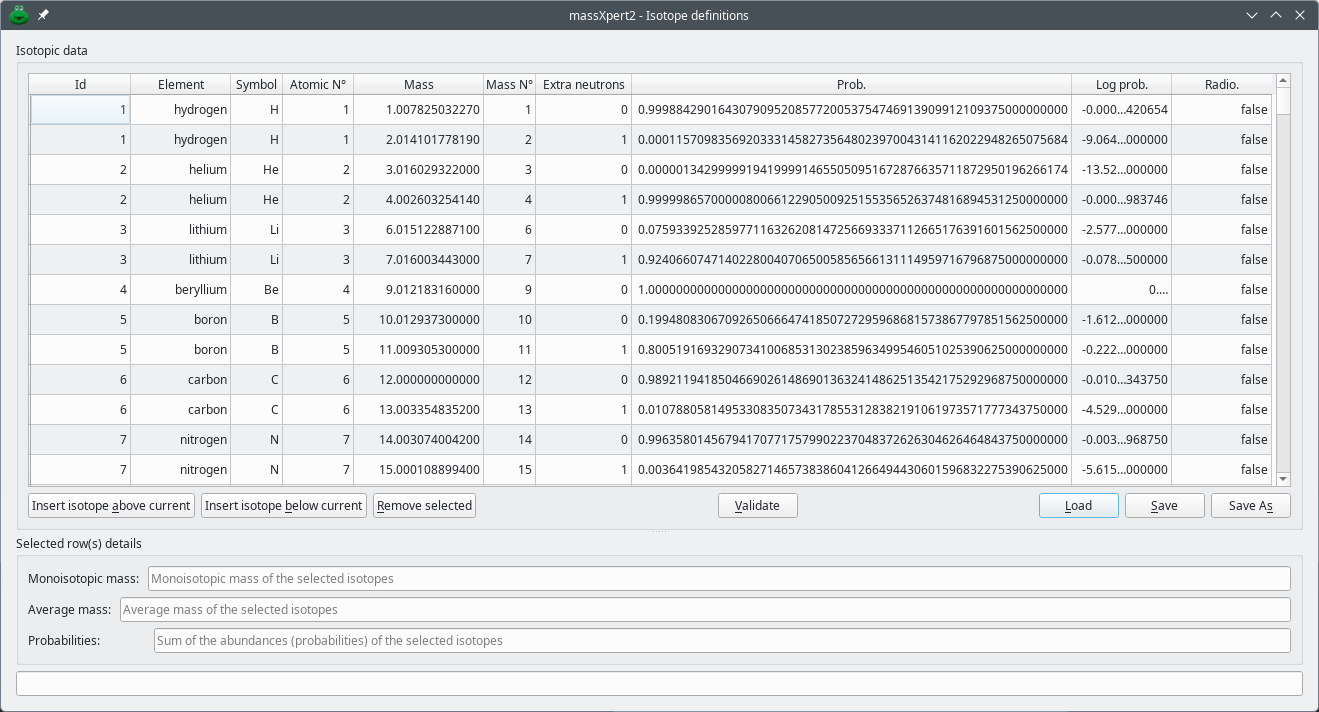The height and width of the screenshot is (712, 1319).
Task: Remove the selected isotope
Action: coord(424,506)
